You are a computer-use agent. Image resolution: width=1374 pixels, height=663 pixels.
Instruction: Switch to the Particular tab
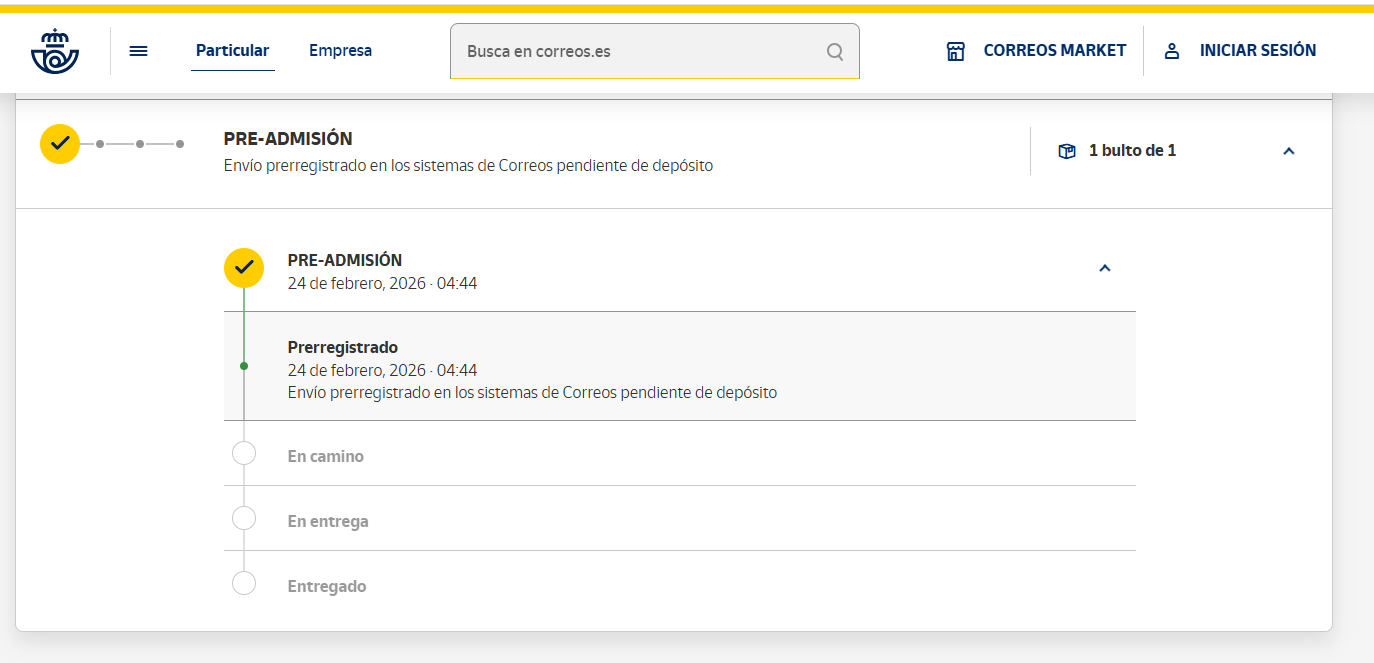(x=232, y=51)
